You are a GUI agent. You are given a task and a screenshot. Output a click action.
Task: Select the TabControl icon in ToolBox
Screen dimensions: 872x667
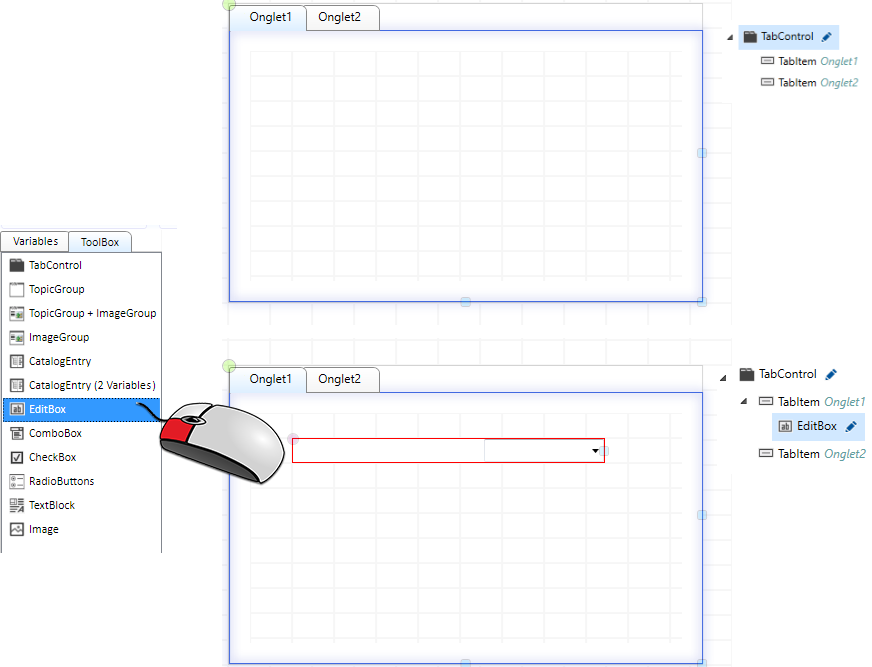tap(17, 265)
